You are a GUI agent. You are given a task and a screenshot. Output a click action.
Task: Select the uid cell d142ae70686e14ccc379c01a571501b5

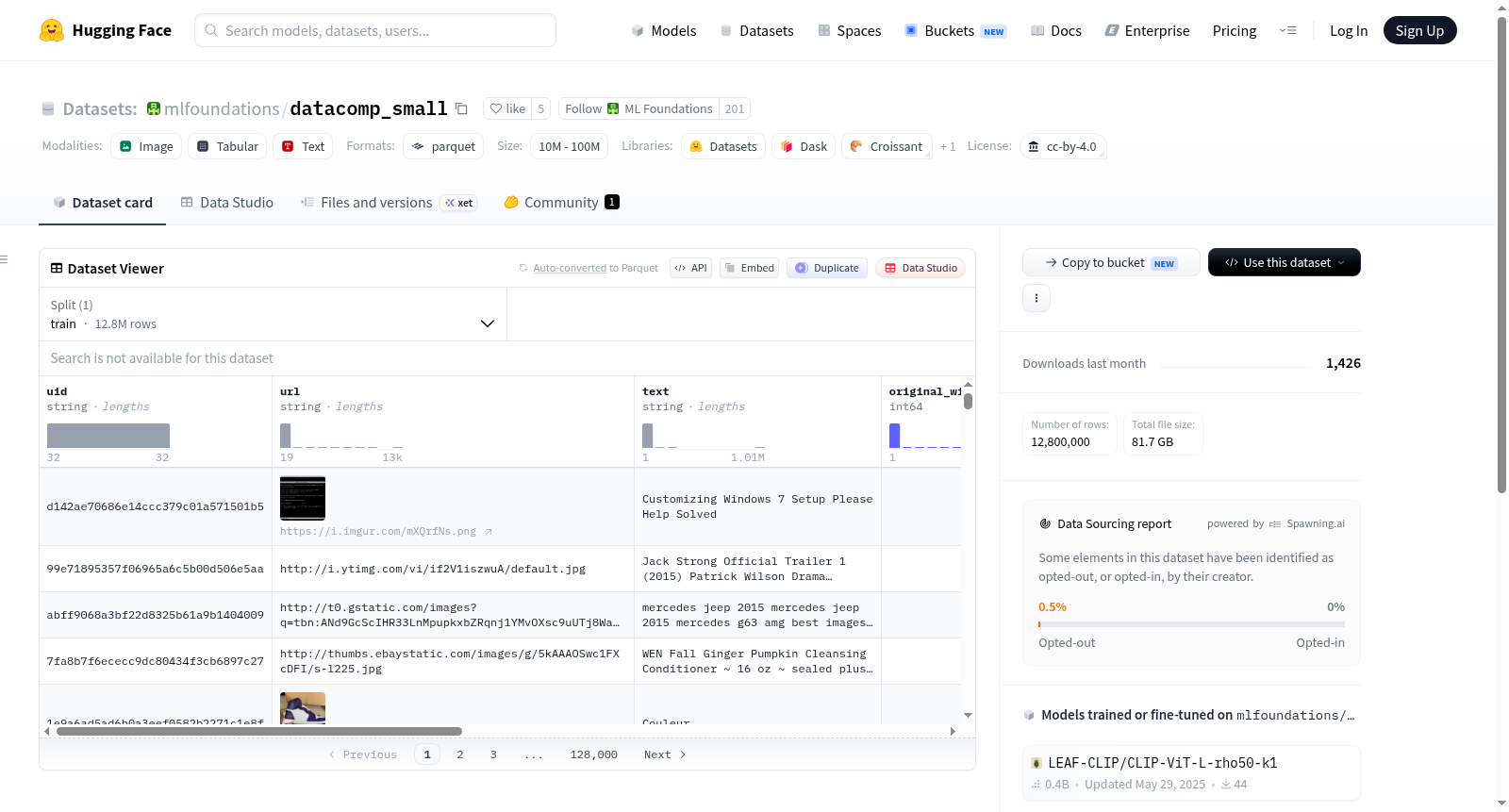click(x=156, y=506)
